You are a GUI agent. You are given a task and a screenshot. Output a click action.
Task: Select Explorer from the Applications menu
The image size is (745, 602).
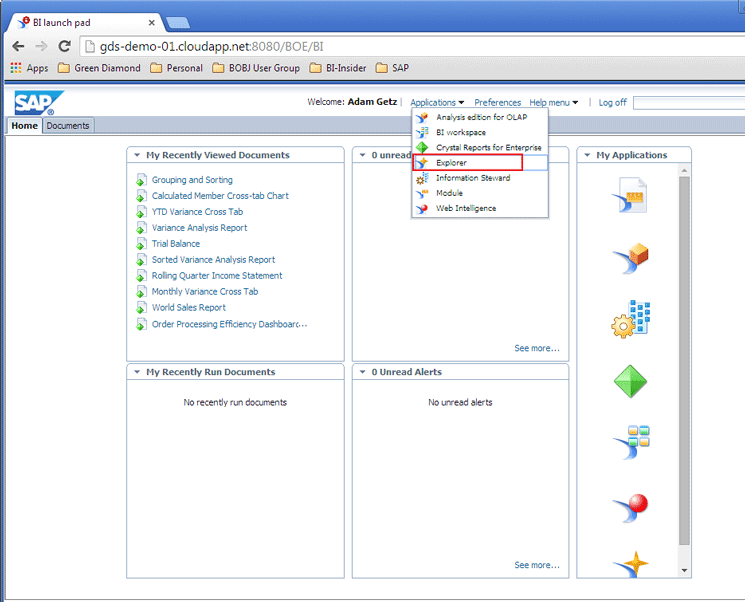tap(451, 163)
